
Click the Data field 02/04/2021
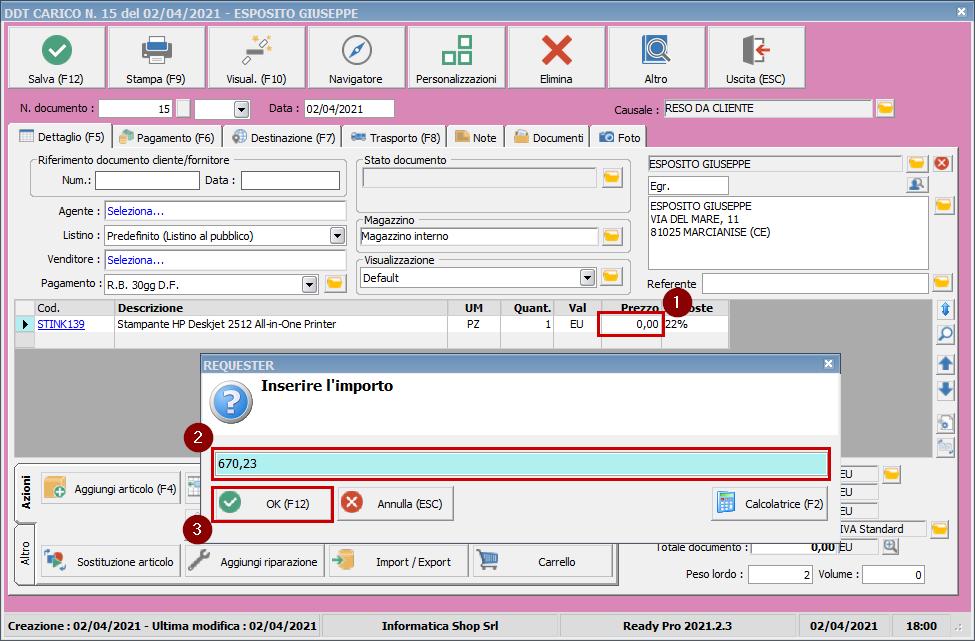pyautogui.click(x=349, y=109)
